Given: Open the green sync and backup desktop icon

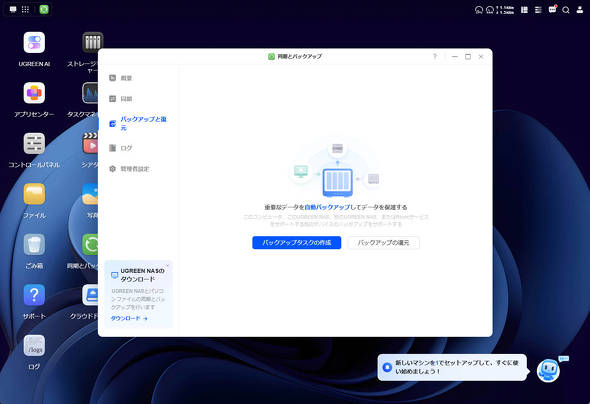Looking at the screenshot, I should [x=90, y=244].
